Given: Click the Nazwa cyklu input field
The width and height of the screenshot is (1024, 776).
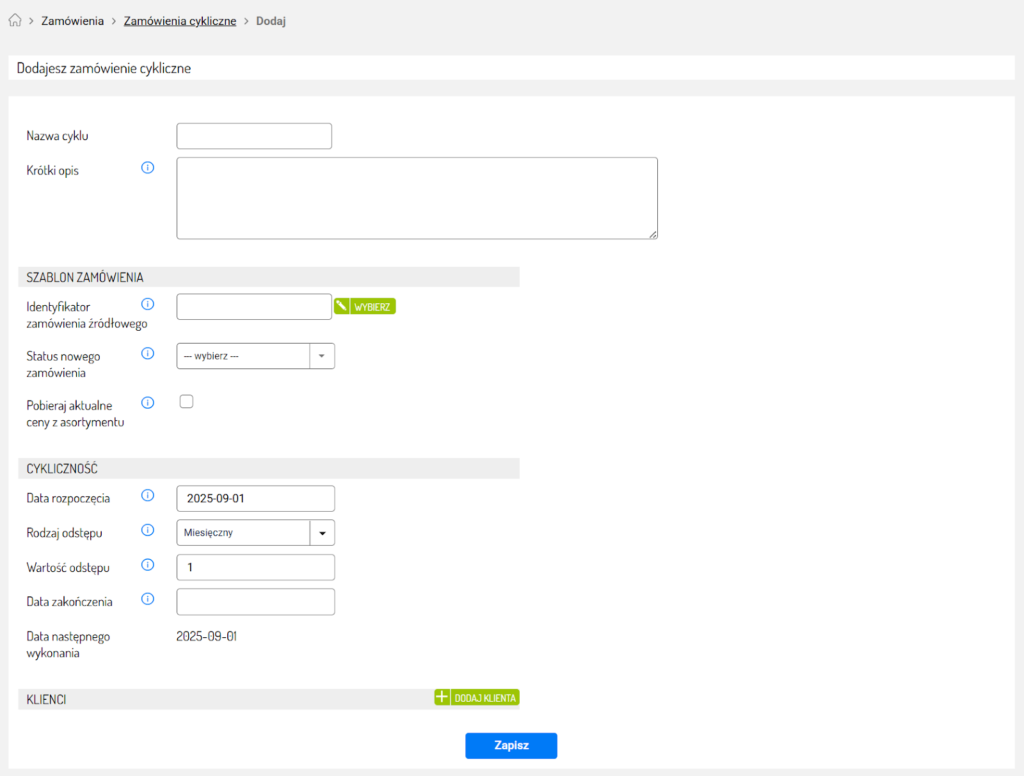Looking at the screenshot, I should 254,136.
